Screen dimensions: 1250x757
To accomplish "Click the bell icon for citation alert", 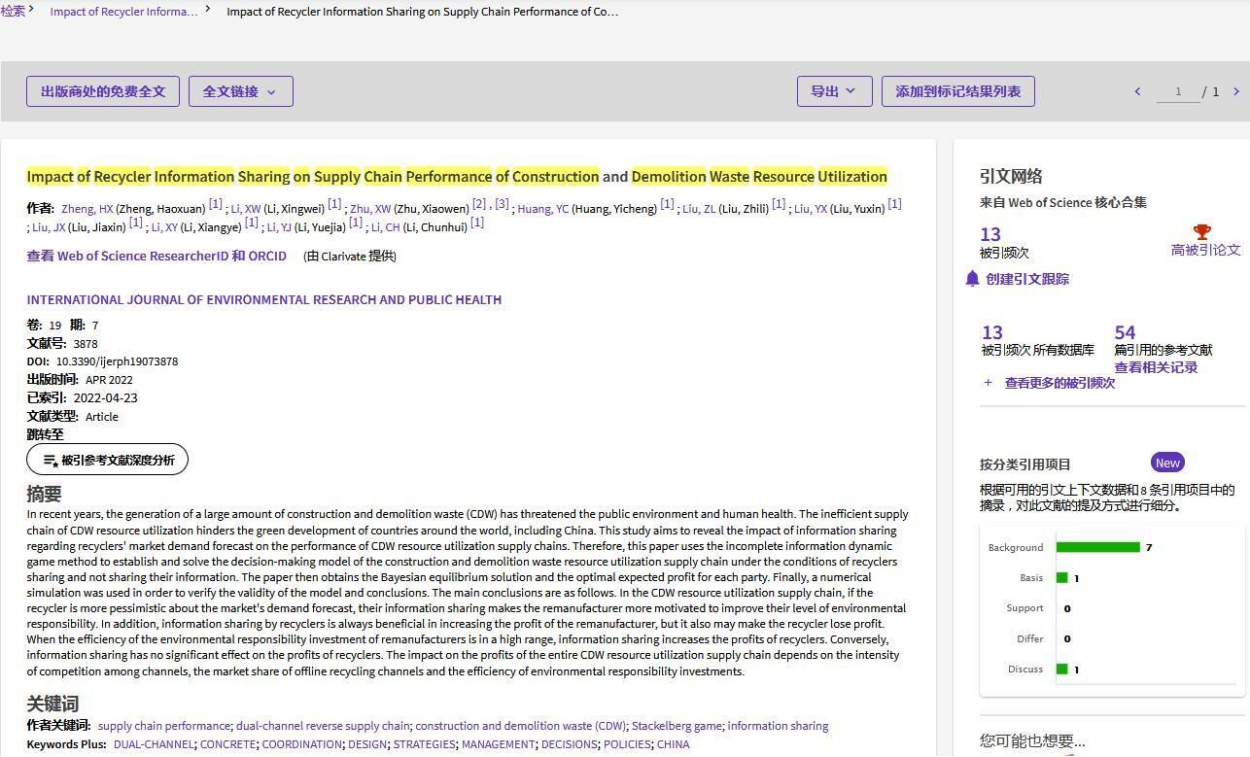I will click(x=972, y=279).
